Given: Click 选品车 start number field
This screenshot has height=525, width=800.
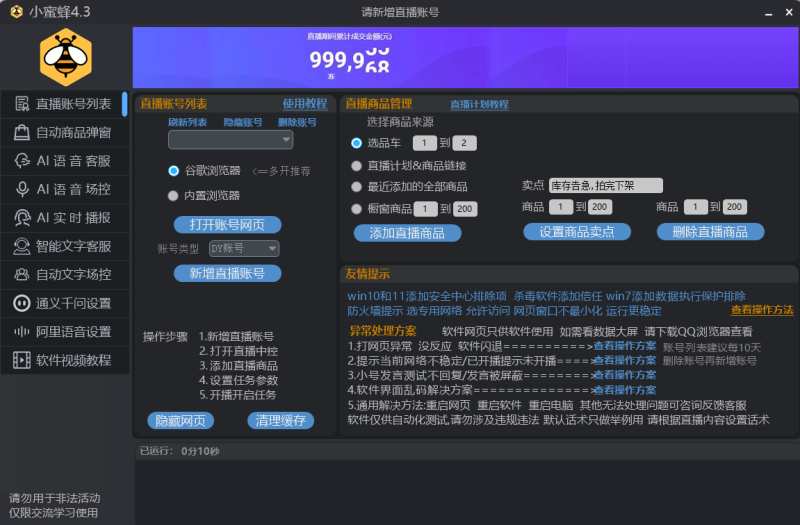Looking at the screenshot, I should (x=424, y=143).
